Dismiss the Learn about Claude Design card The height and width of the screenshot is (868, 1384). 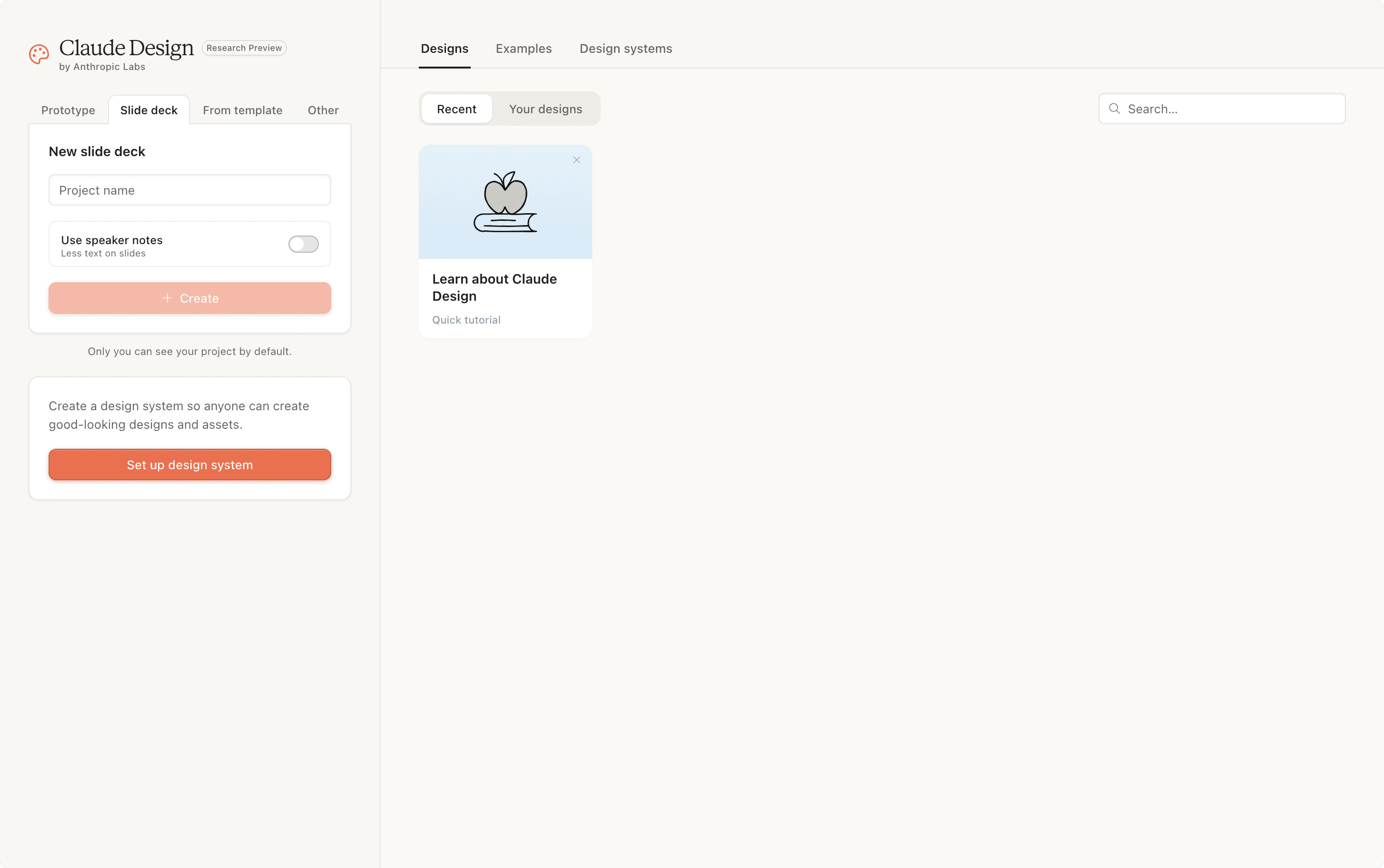click(x=577, y=160)
